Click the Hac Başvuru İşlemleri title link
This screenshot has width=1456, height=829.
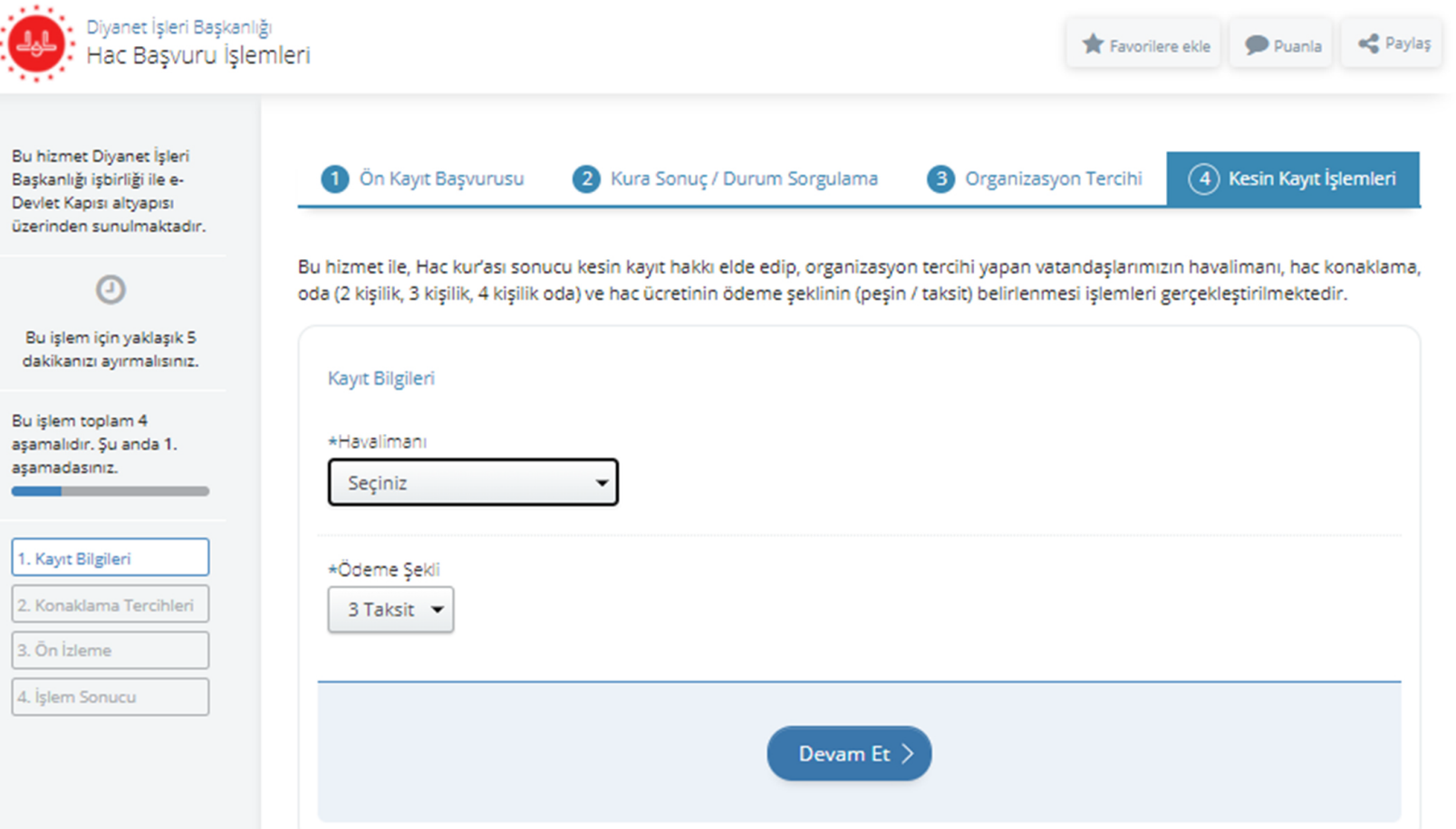198,55
